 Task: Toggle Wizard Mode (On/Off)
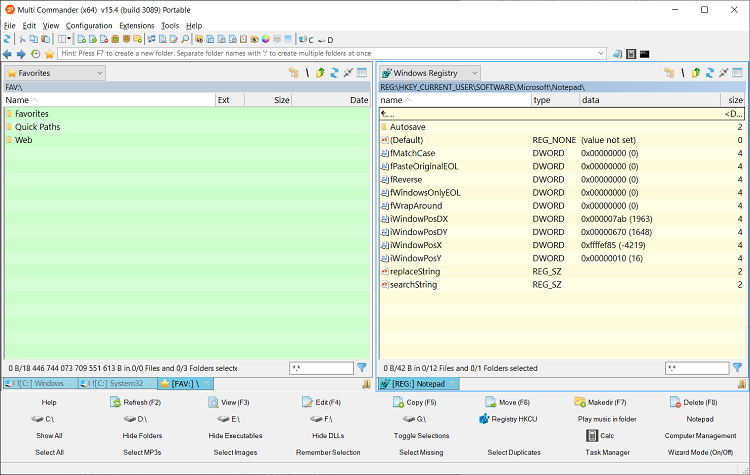point(700,453)
